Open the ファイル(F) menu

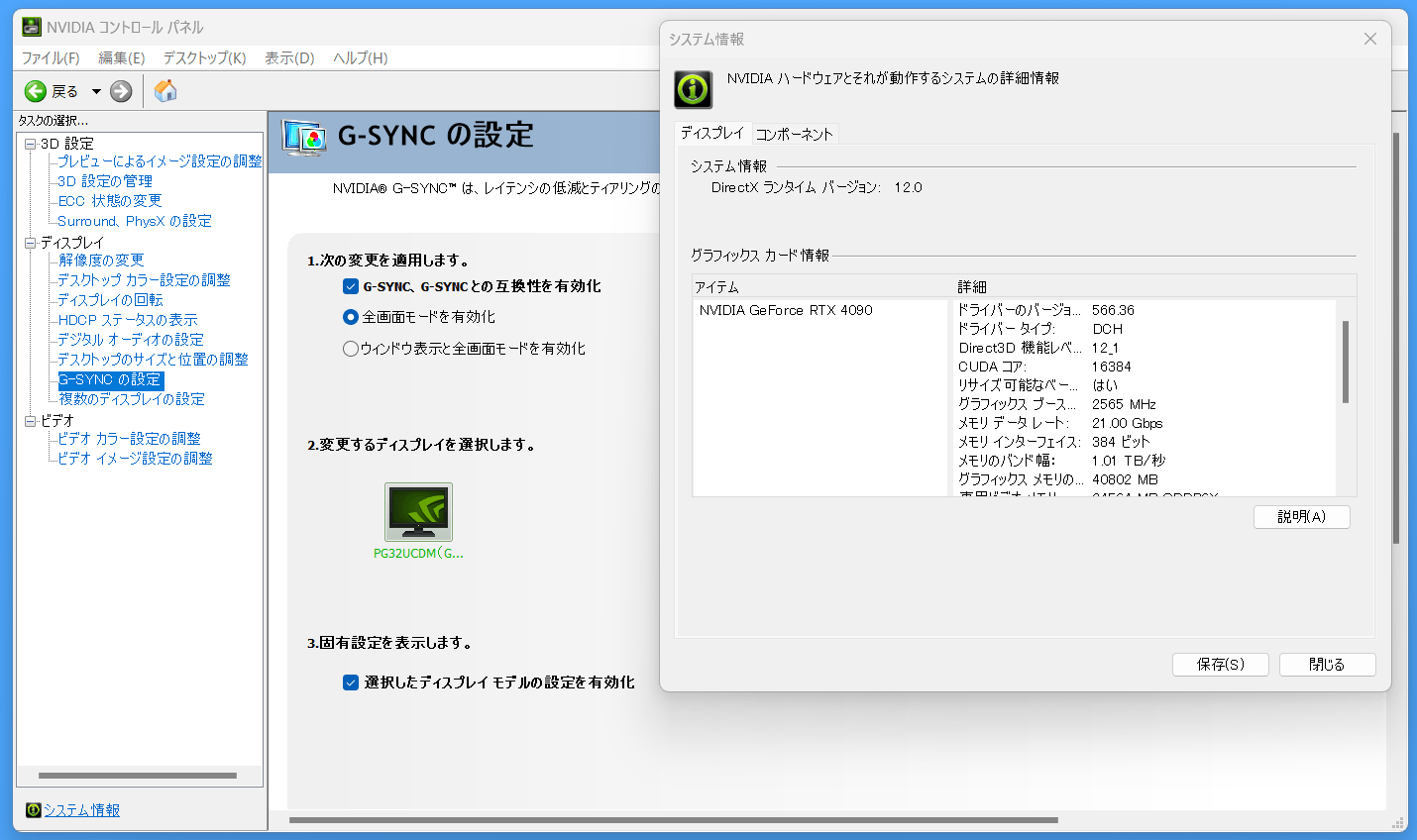tap(51, 58)
